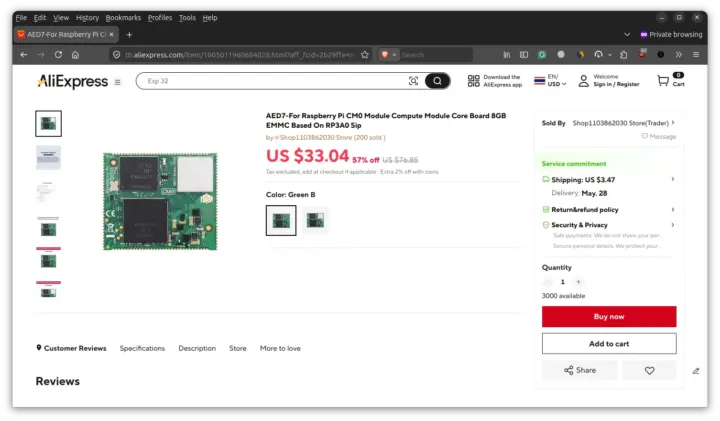Select the first product thumbnail image

(x=48, y=123)
